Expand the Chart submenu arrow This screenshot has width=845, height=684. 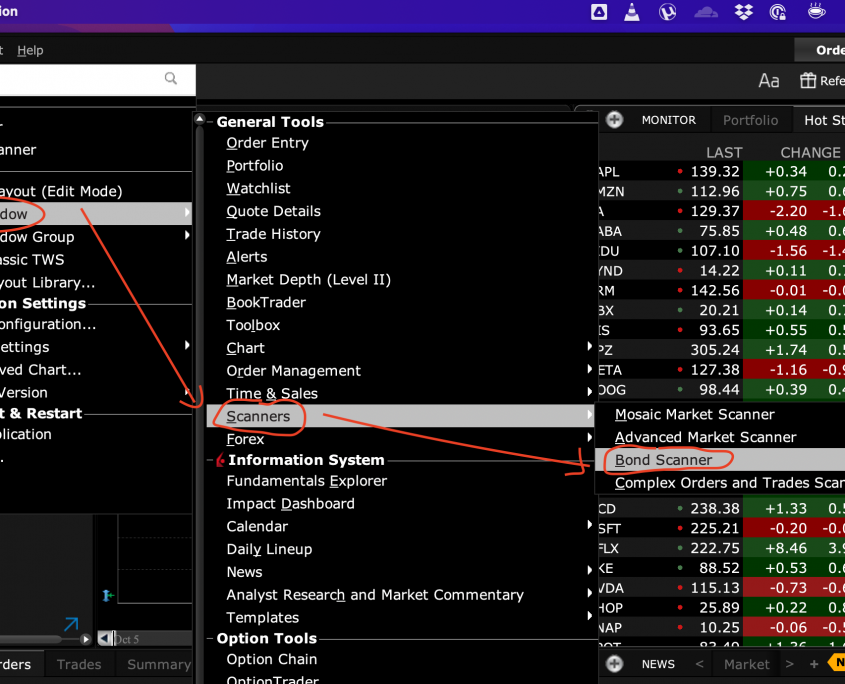(x=589, y=348)
